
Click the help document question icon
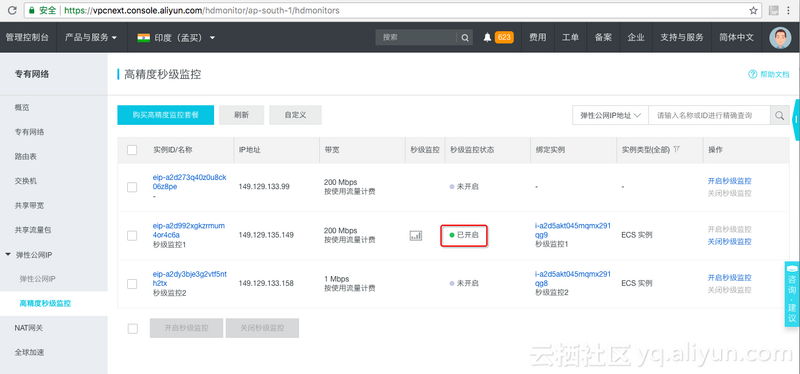[x=753, y=74]
